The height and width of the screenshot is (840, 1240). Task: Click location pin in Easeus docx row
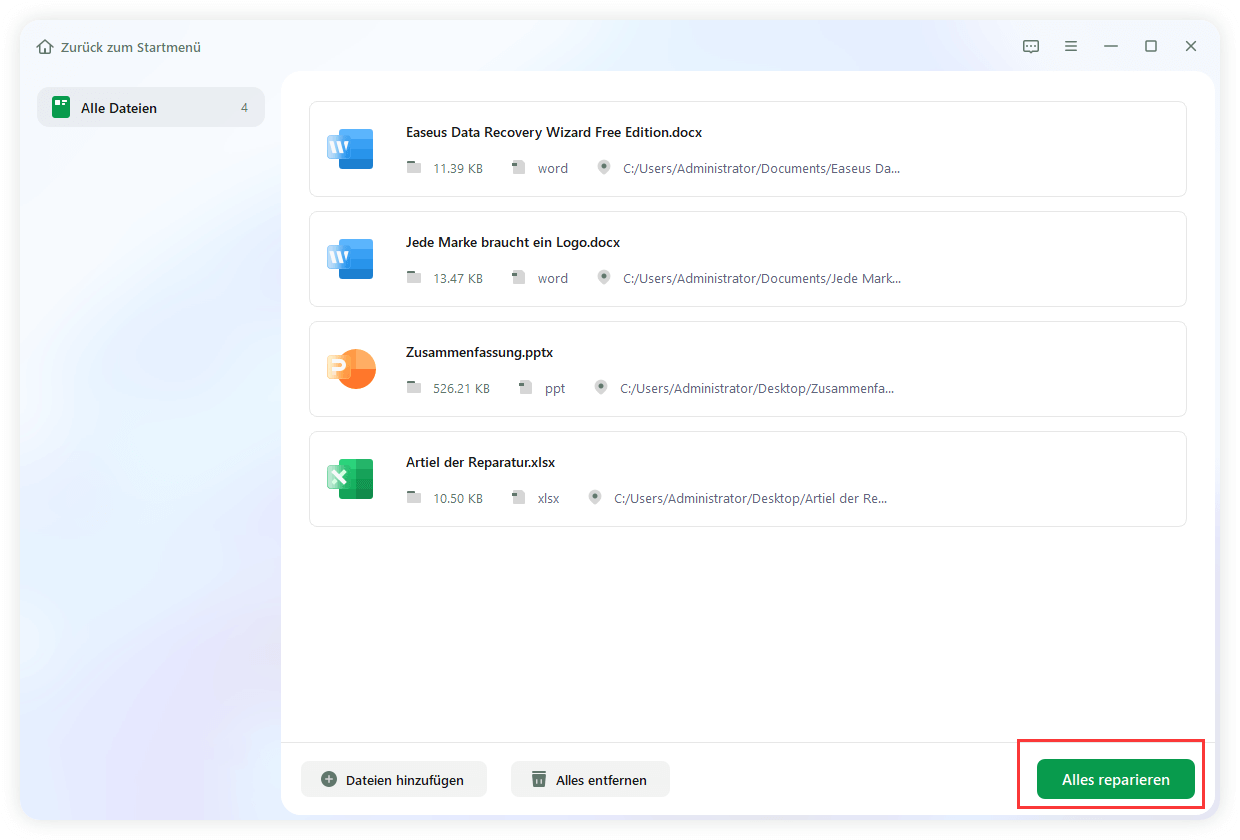(x=603, y=168)
